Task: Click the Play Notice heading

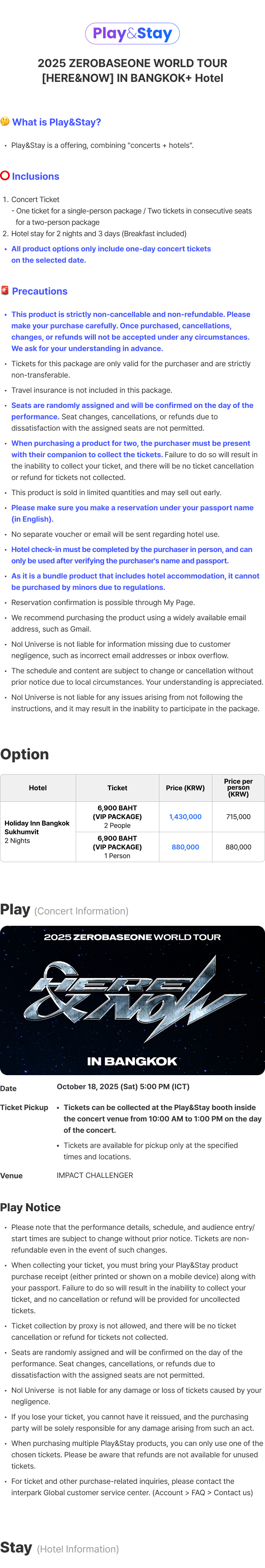Action: pyautogui.click(x=30, y=1207)
